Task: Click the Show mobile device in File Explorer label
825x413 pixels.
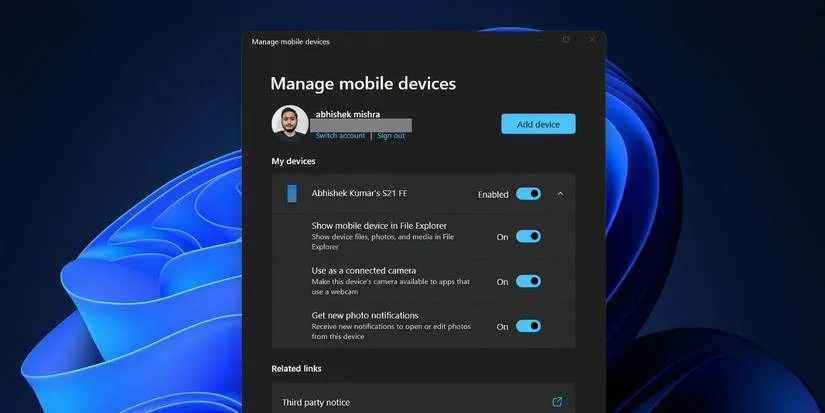Action: (379, 225)
